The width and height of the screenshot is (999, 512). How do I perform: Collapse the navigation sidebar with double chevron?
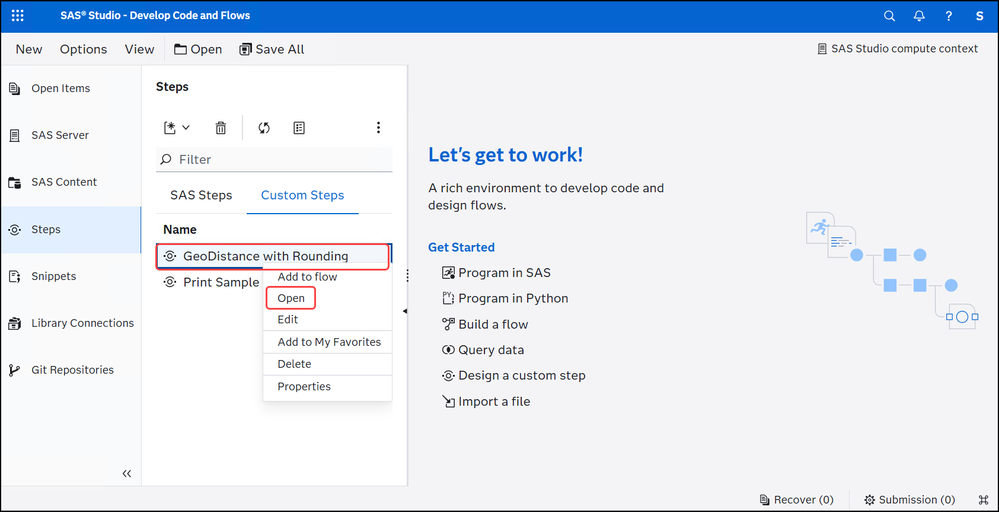point(127,473)
